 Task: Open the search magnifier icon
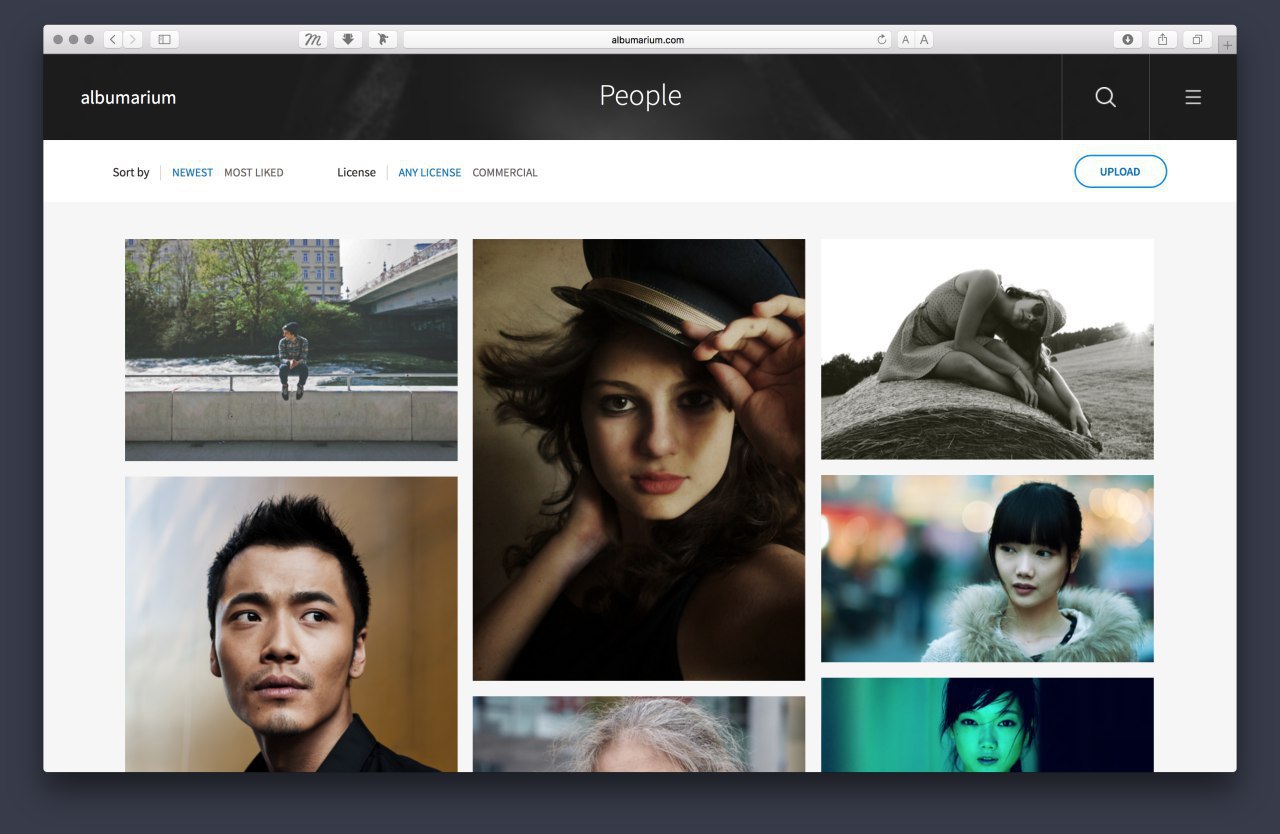point(1105,97)
